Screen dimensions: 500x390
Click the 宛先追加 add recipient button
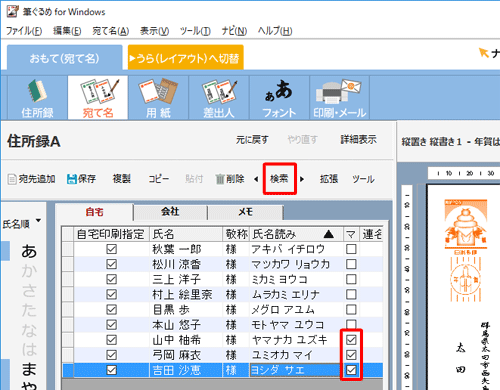[32, 179]
